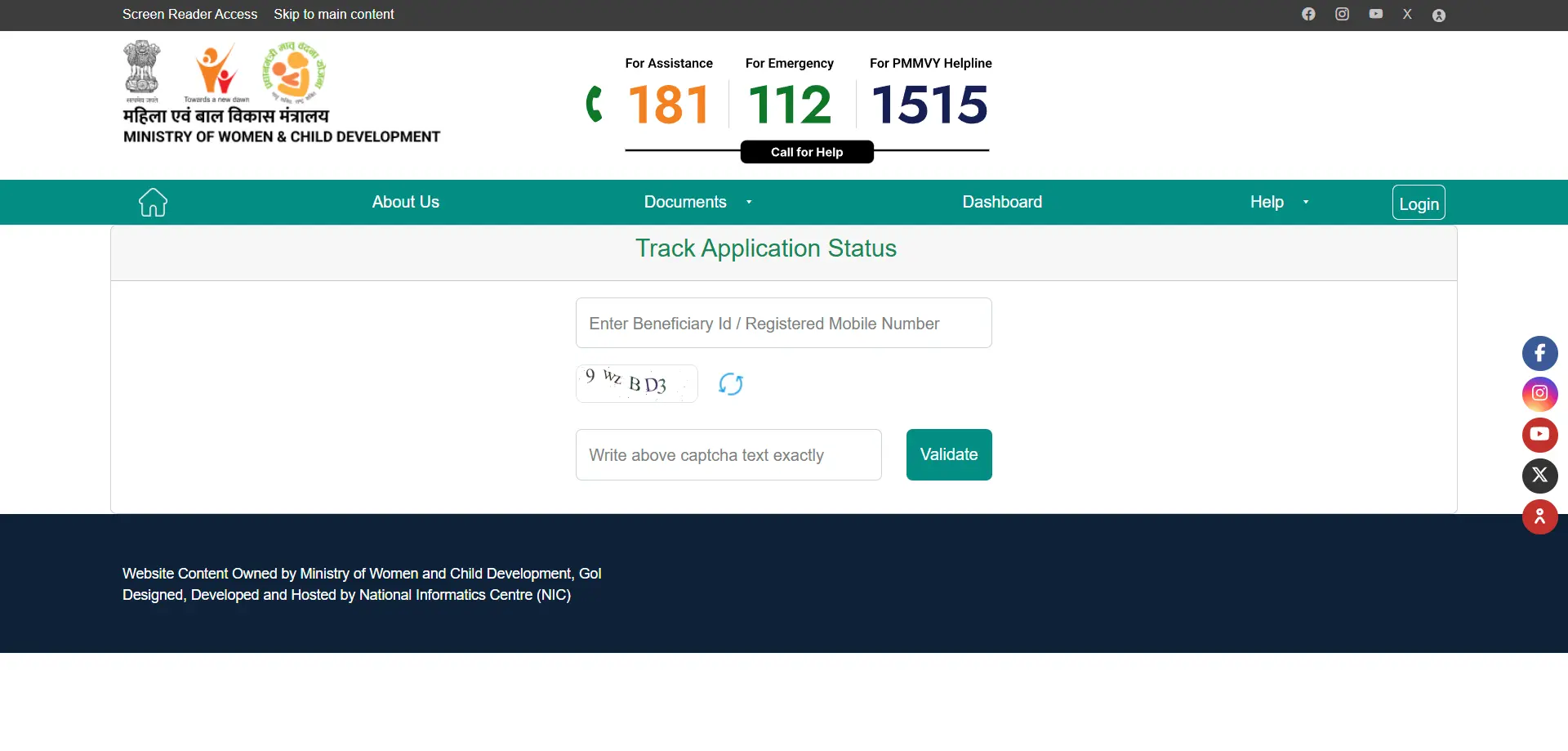Open Instagram icon in top bar
The width and height of the screenshot is (1568, 751).
(x=1342, y=14)
